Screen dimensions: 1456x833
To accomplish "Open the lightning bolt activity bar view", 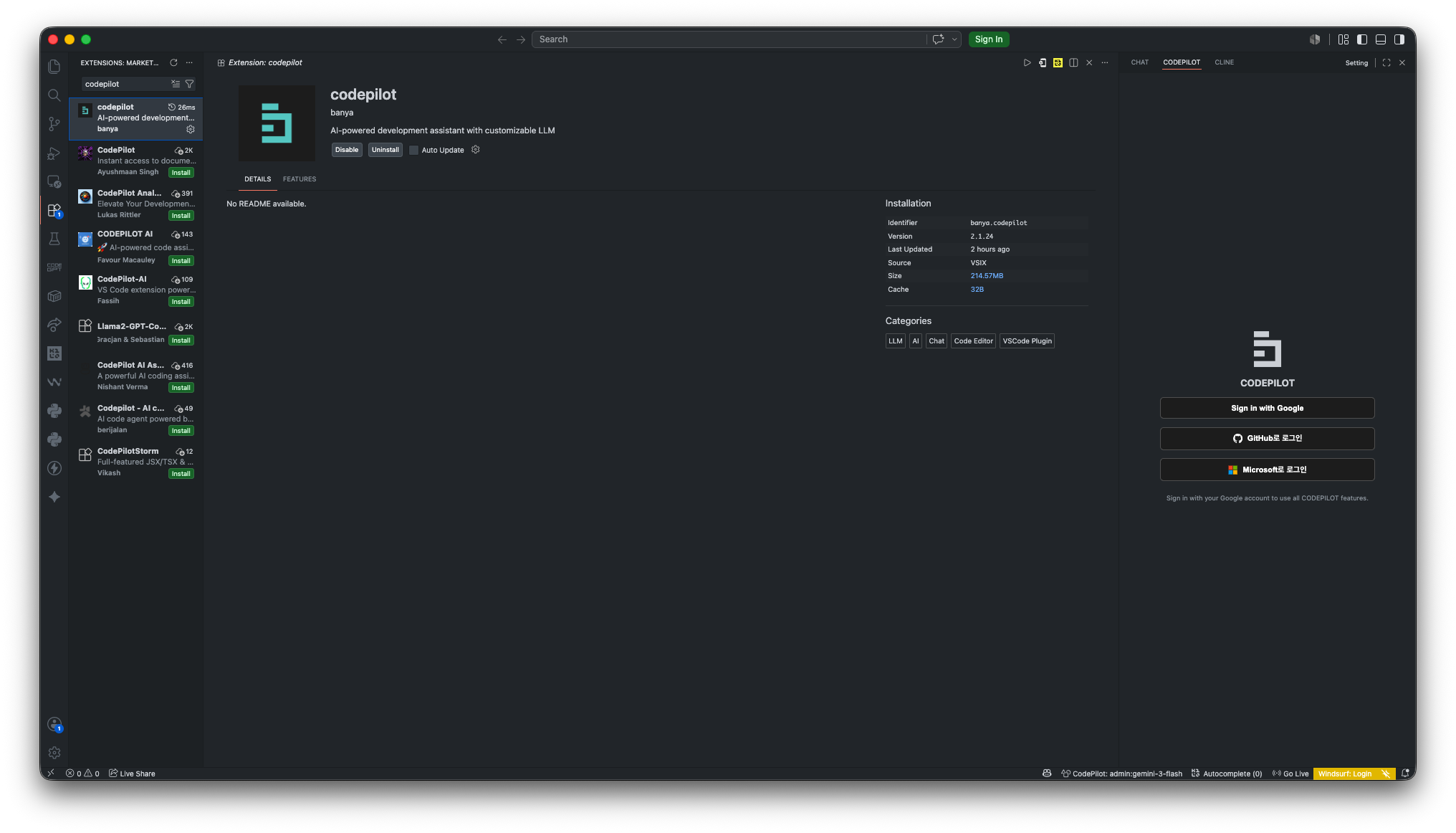I will pos(54,468).
